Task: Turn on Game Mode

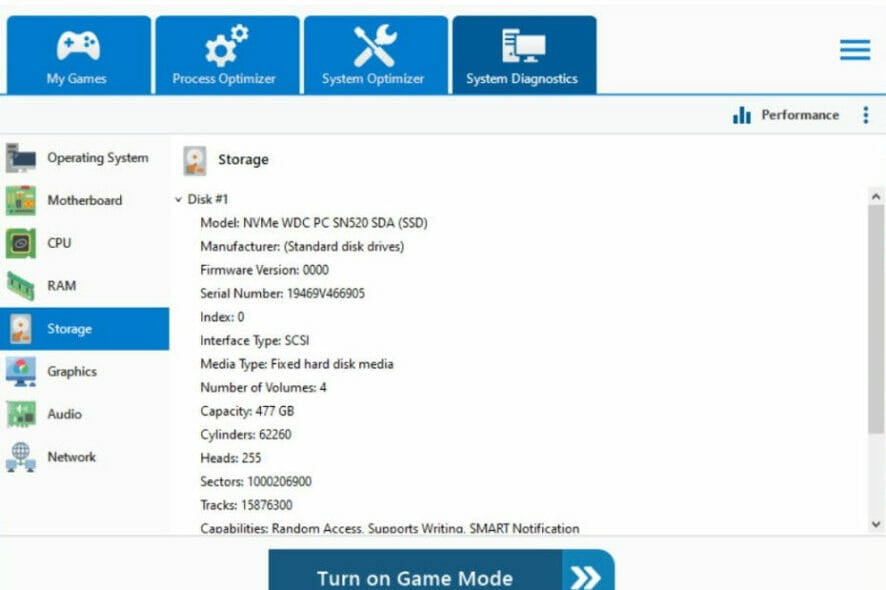Action: (441, 570)
